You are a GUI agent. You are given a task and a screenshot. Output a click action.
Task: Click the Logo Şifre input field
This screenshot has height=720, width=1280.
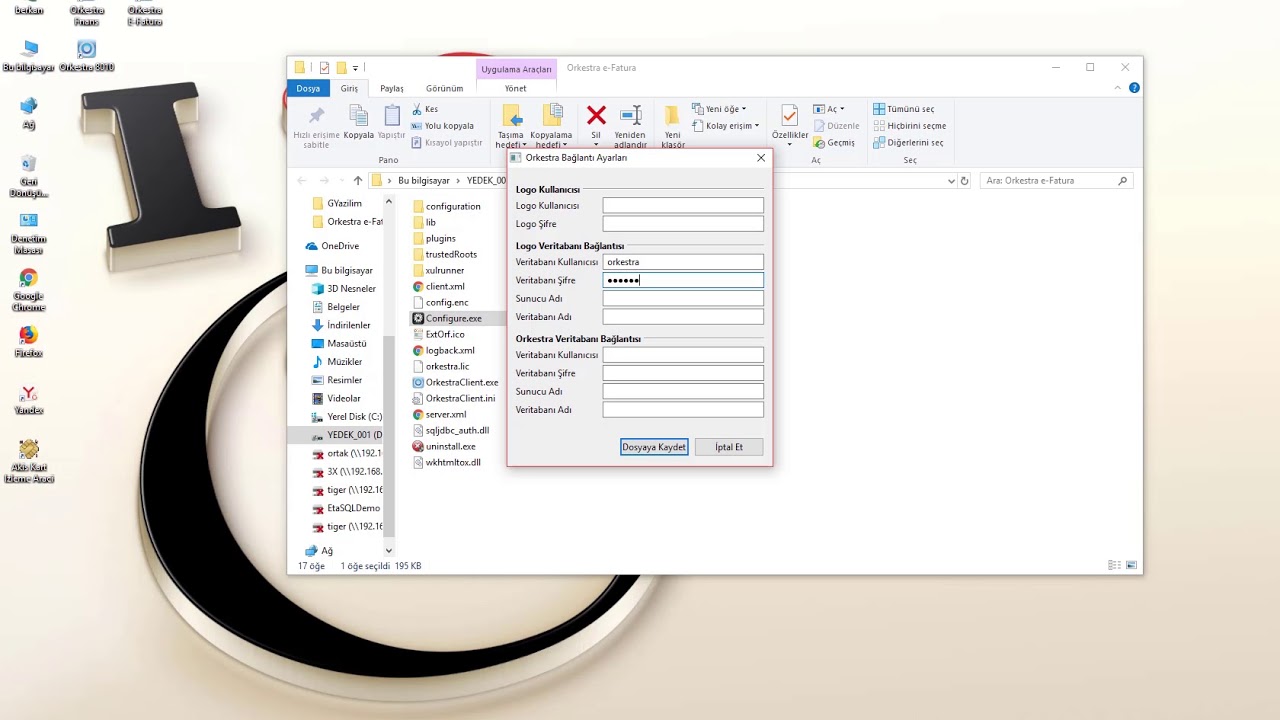[683, 224]
